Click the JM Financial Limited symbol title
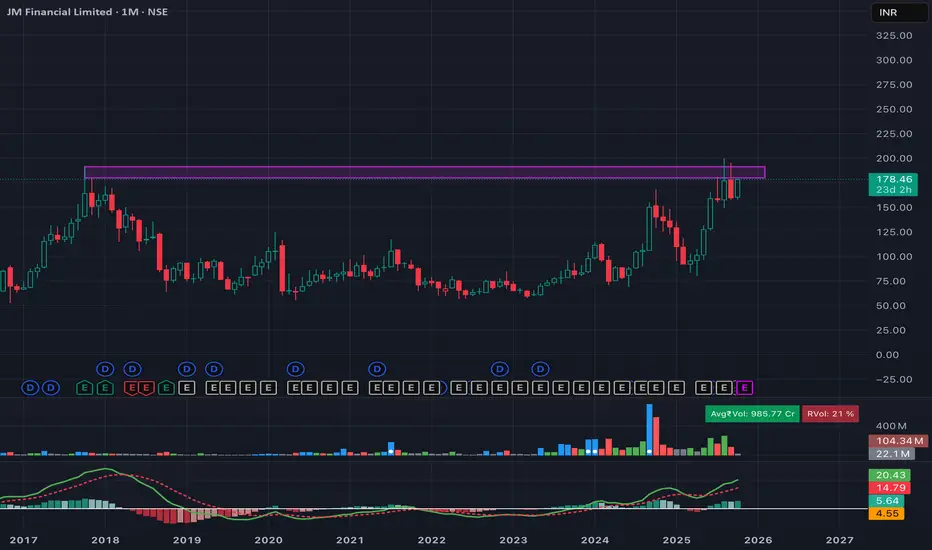This screenshot has width=932, height=550. pyautogui.click(x=59, y=12)
